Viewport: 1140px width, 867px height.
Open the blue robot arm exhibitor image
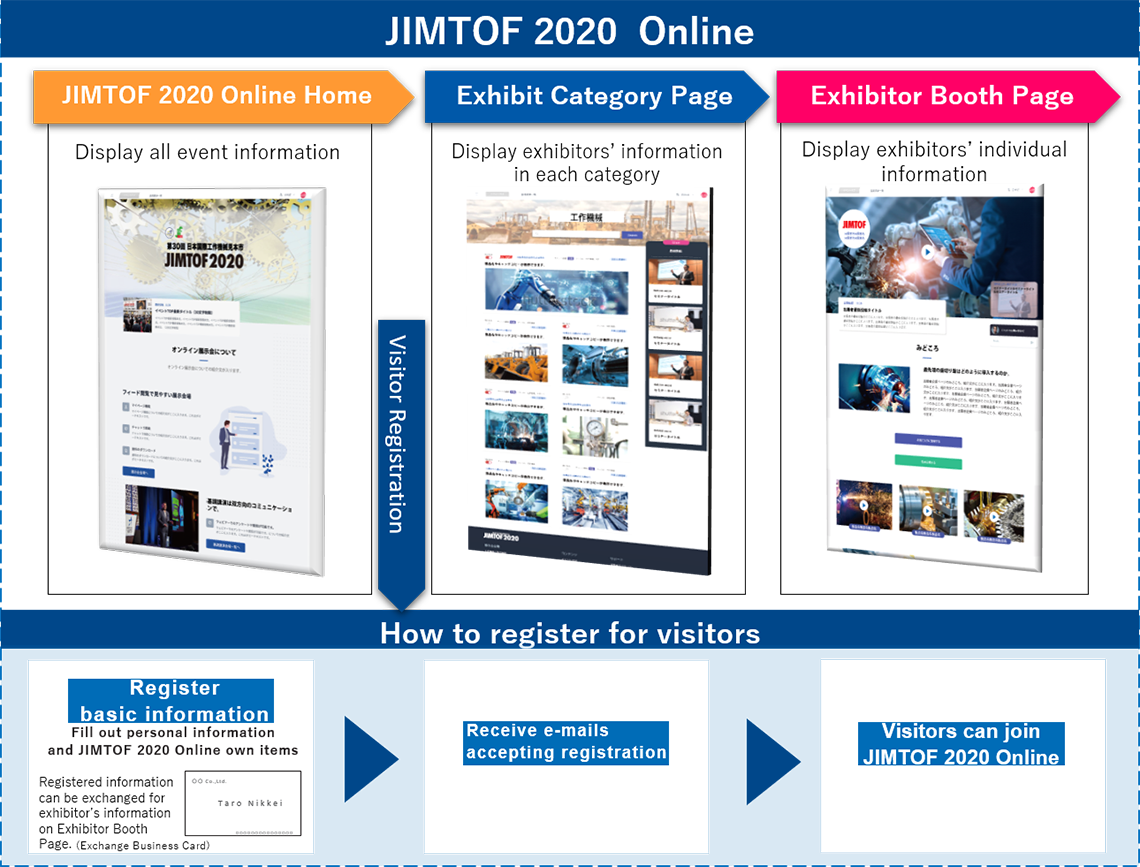point(556,292)
